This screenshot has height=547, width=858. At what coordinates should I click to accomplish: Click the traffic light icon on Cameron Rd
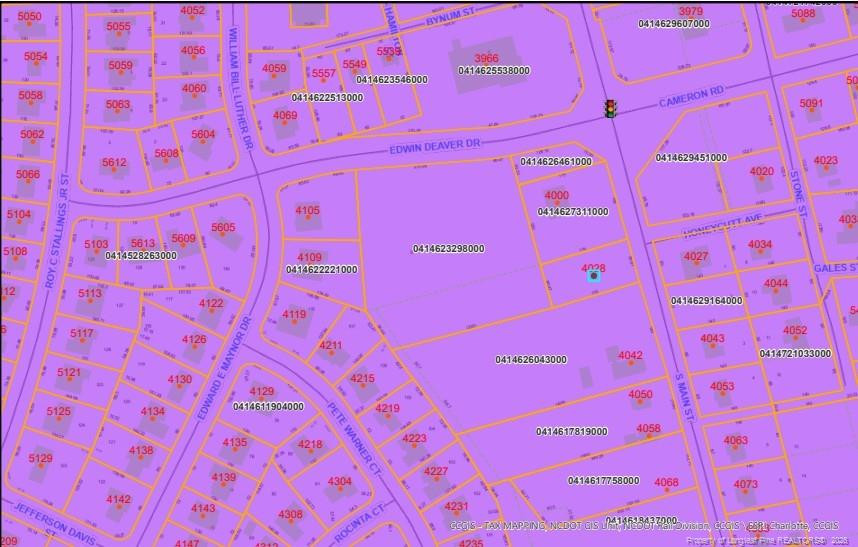610,108
